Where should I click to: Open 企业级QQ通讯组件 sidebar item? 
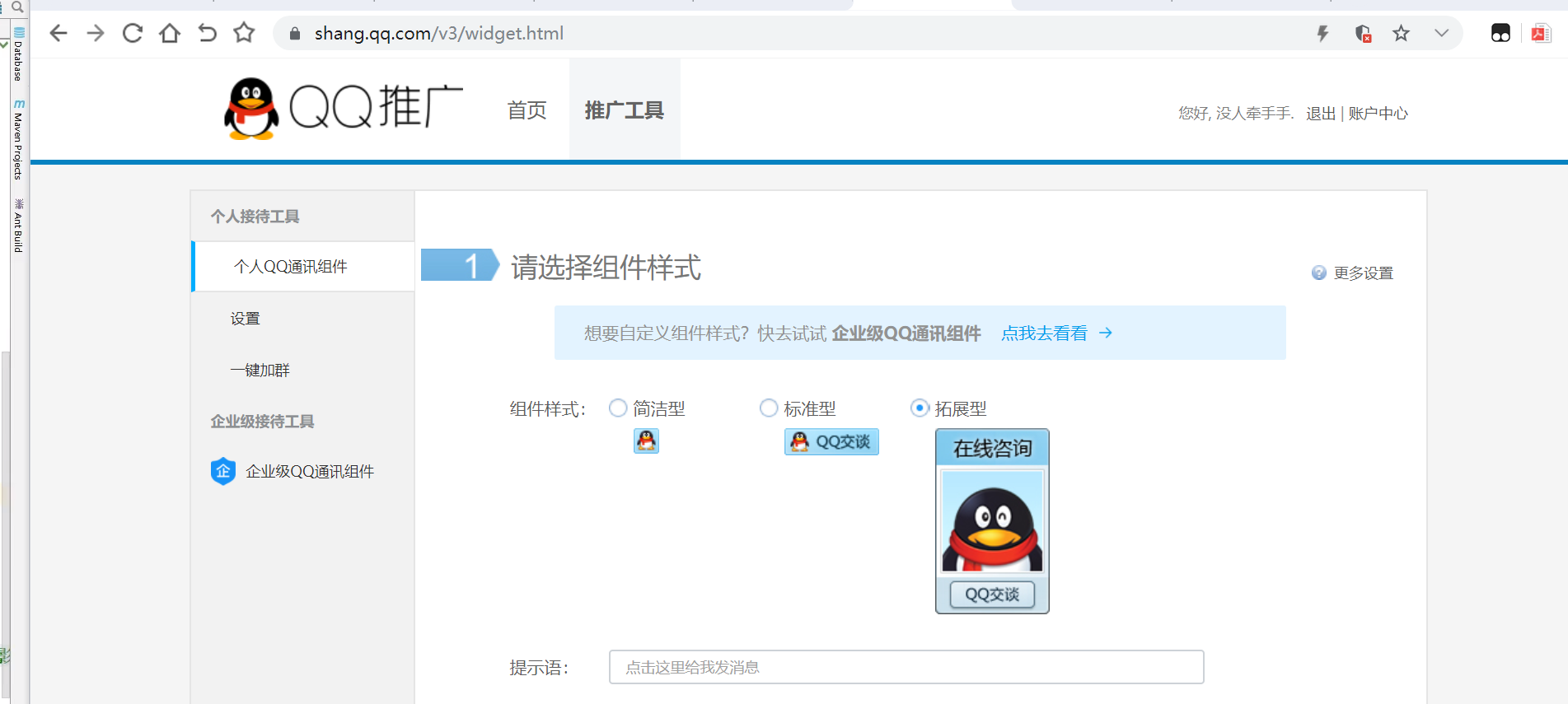pyautogui.click(x=310, y=472)
